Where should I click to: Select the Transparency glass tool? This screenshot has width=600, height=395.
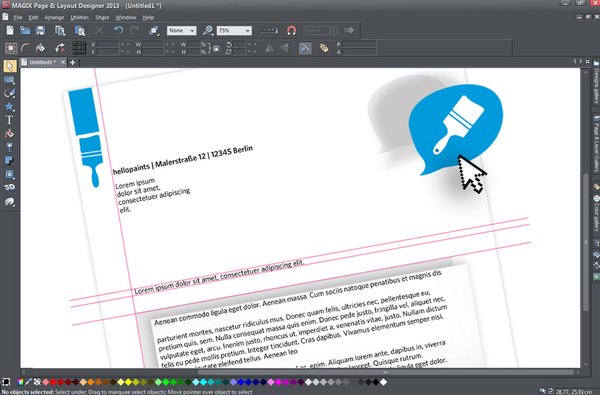pos(9,147)
